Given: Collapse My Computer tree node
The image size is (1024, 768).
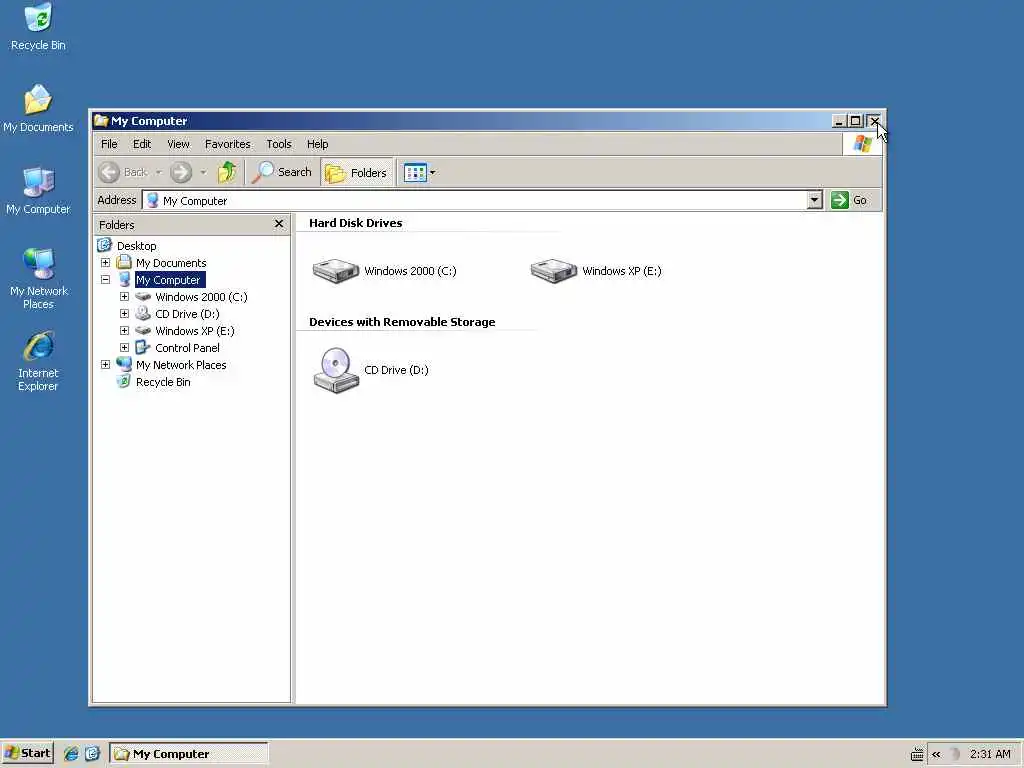Looking at the screenshot, I should point(105,280).
